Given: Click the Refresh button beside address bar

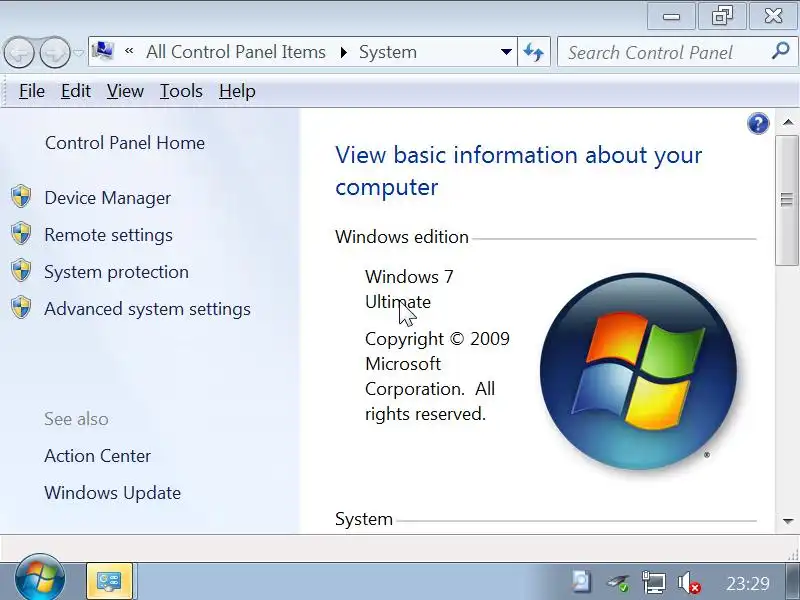Looking at the screenshot, I should click(534, 52).
